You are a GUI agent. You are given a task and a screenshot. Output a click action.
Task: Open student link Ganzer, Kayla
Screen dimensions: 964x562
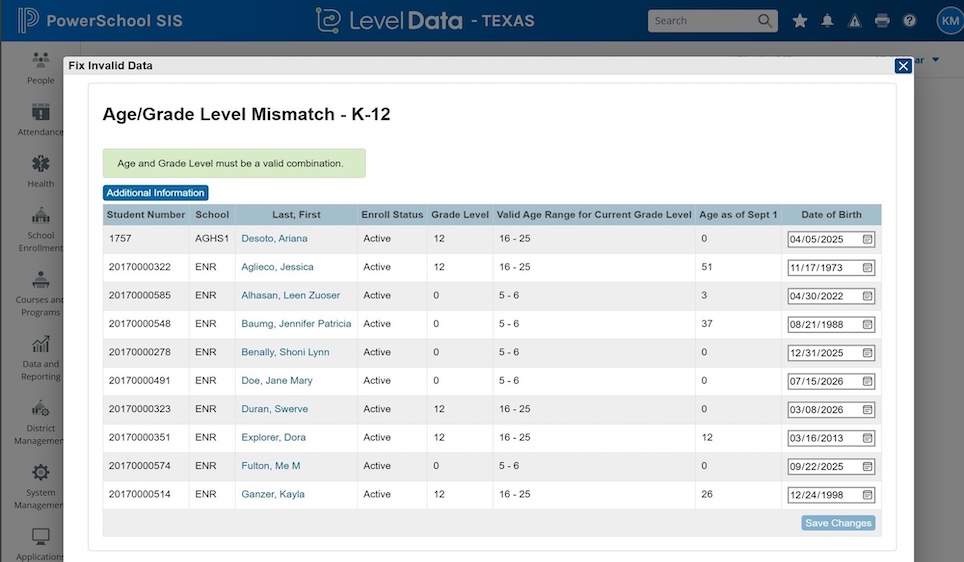(273, 494)
